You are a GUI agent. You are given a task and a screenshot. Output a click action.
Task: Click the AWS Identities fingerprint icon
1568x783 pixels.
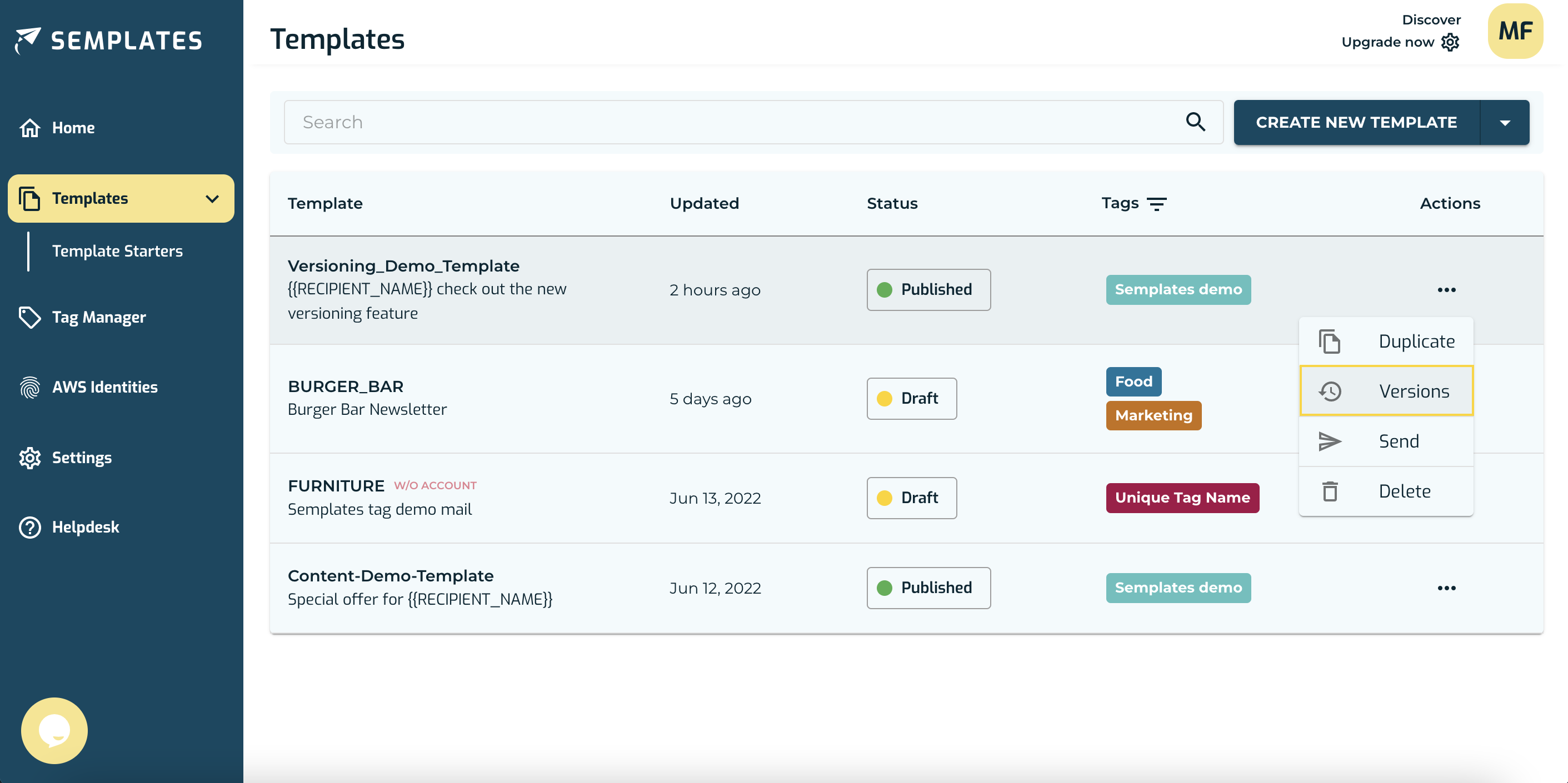[29, 387]
